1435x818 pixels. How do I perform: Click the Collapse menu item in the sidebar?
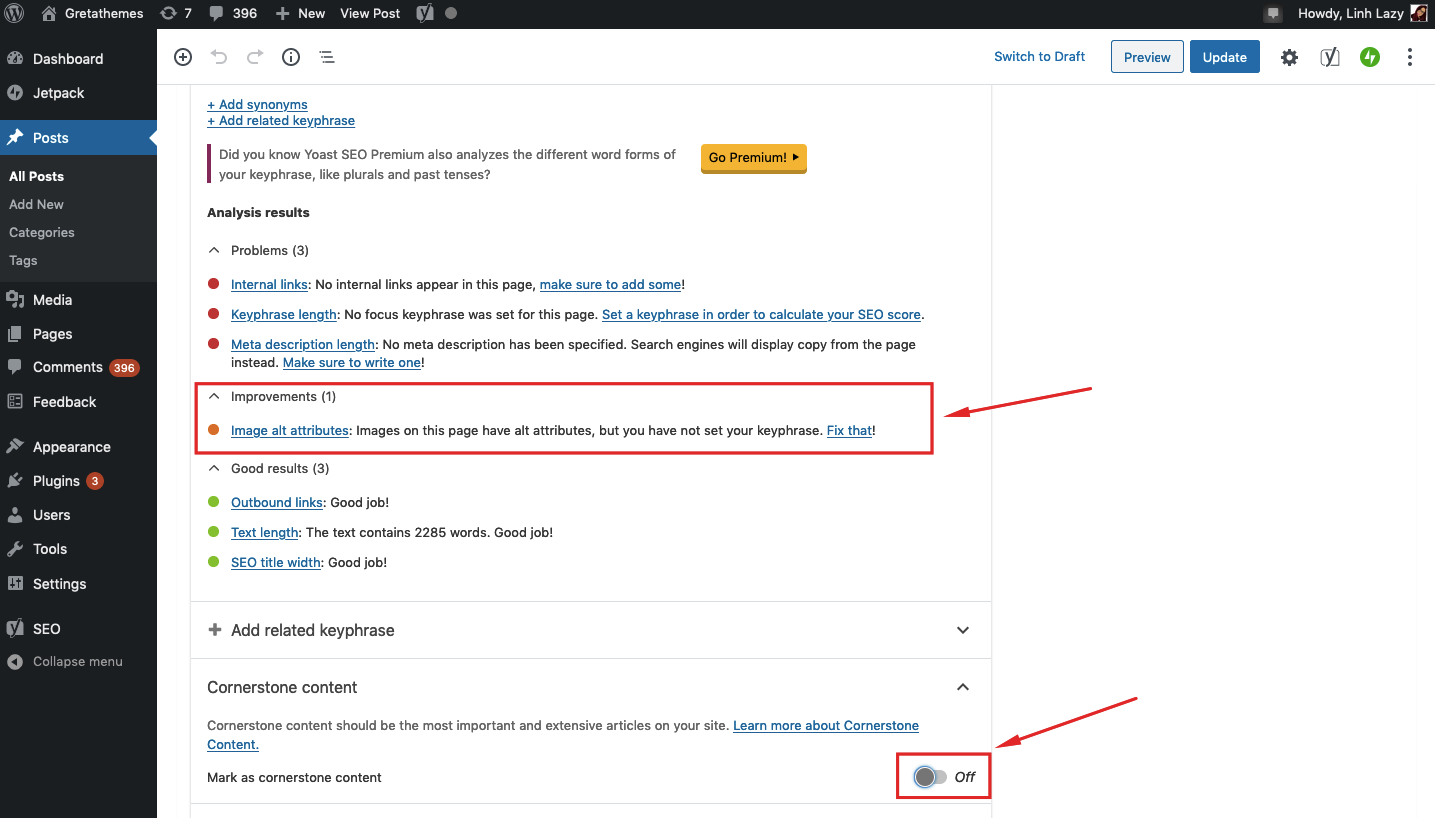(x=77, y=661)
